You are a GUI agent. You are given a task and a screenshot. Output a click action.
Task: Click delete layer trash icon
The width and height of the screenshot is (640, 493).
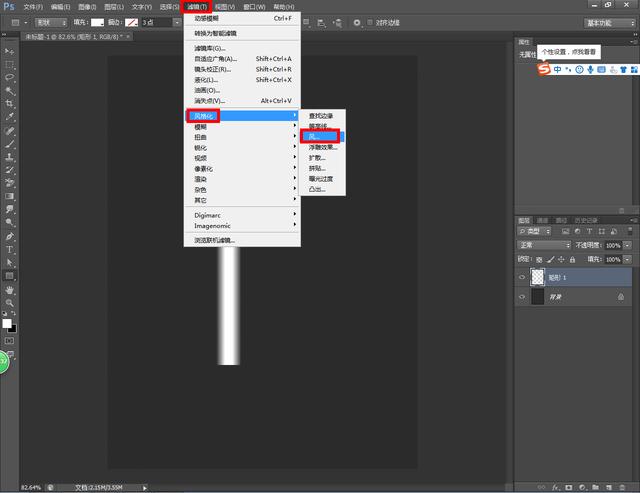(622, 487)
